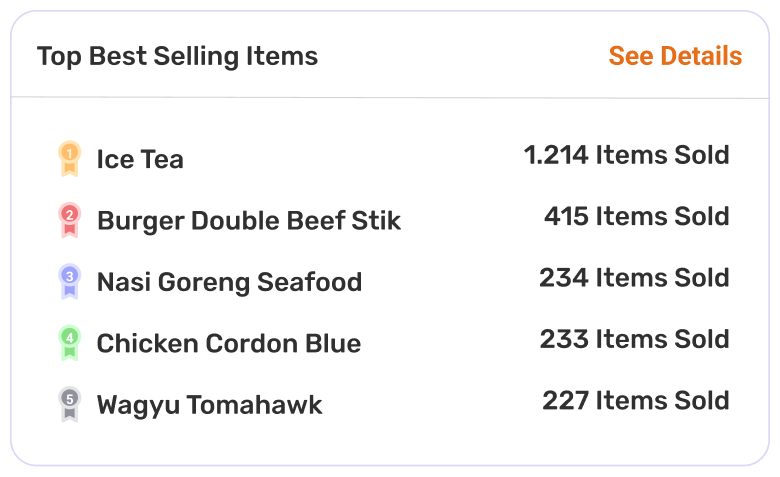Click blank card area below Wagyu Tomahawk
This screenshot has height=477, width=780.
[x=390, y=443]
